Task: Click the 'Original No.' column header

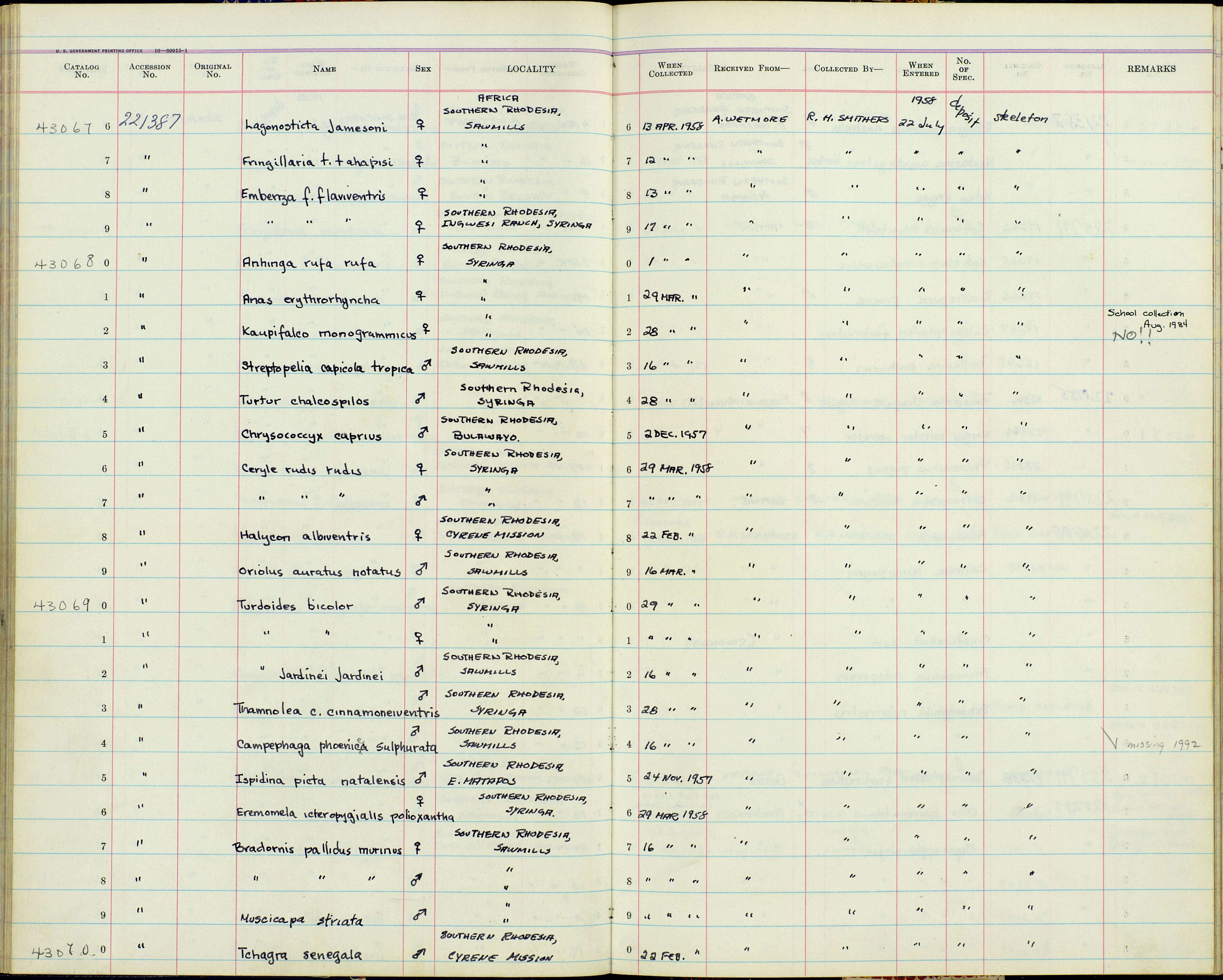Action: click(213, 71)
